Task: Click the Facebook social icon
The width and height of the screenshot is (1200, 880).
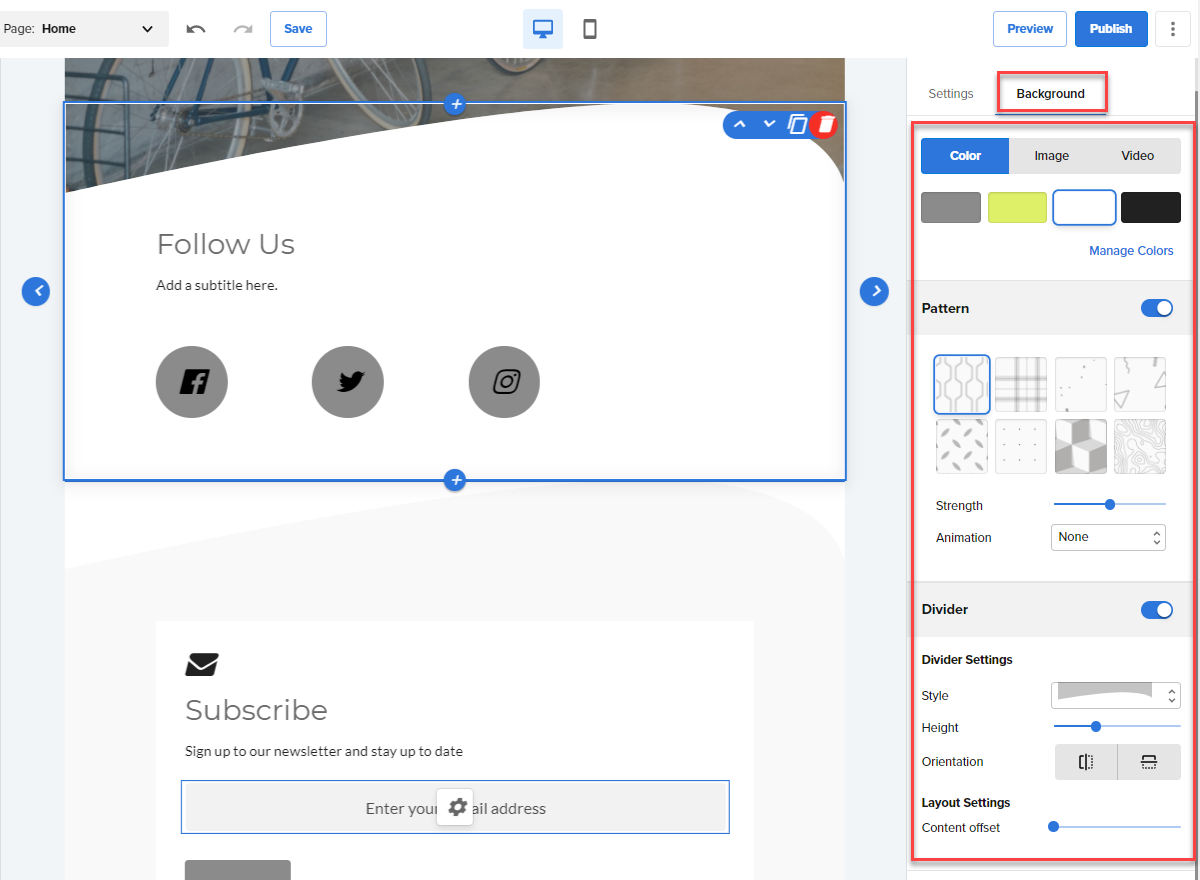Action: (192, 382)
